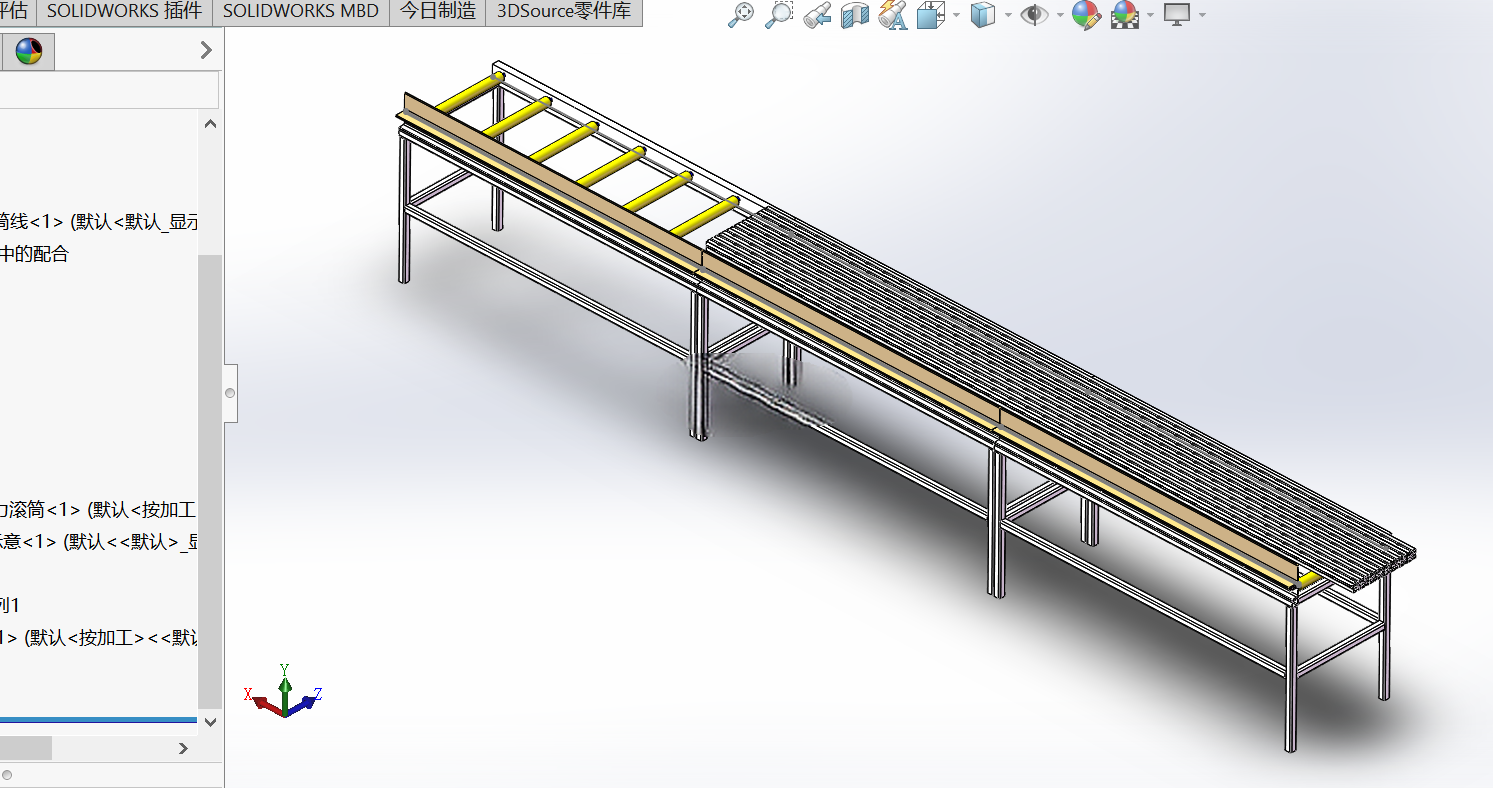Click the feature tree scroll-down arrow
Viewport: 1493px width, 788px height.
[210, 721]
